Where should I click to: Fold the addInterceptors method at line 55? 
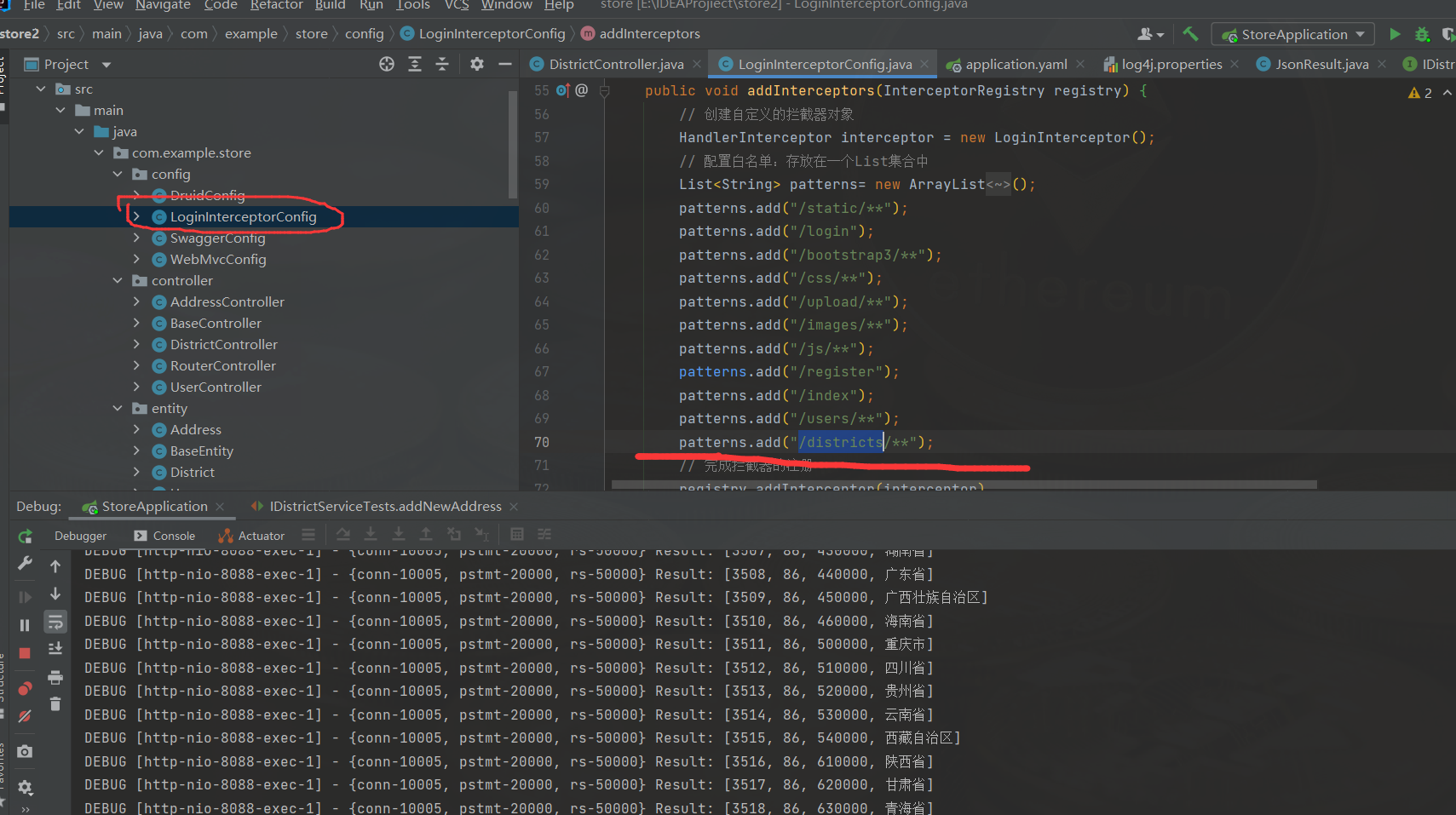604,90
